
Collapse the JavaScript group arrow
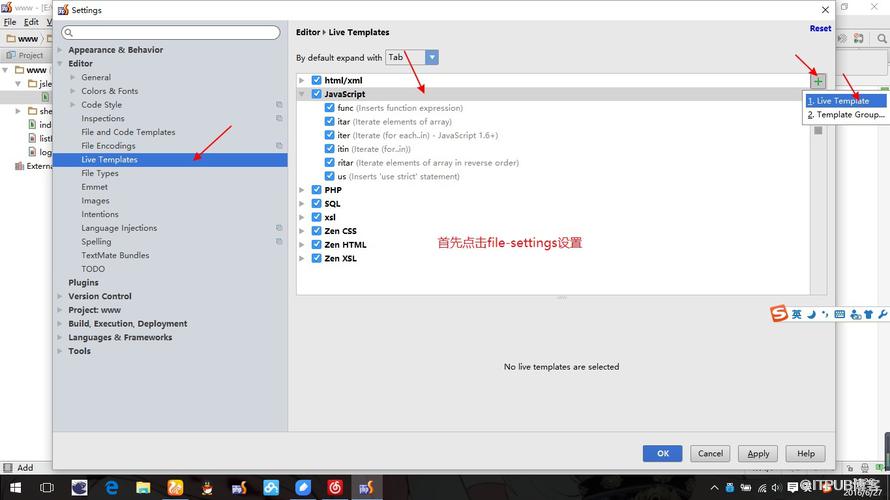coord(302,94)
